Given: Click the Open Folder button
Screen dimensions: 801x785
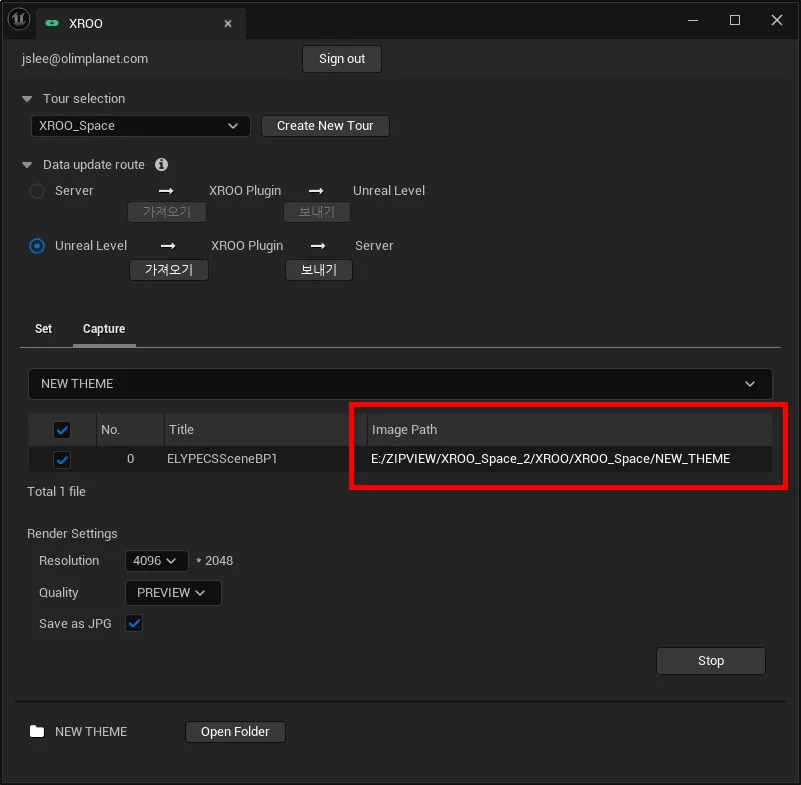Looking at the screenshot, I should tap(235, 731).
